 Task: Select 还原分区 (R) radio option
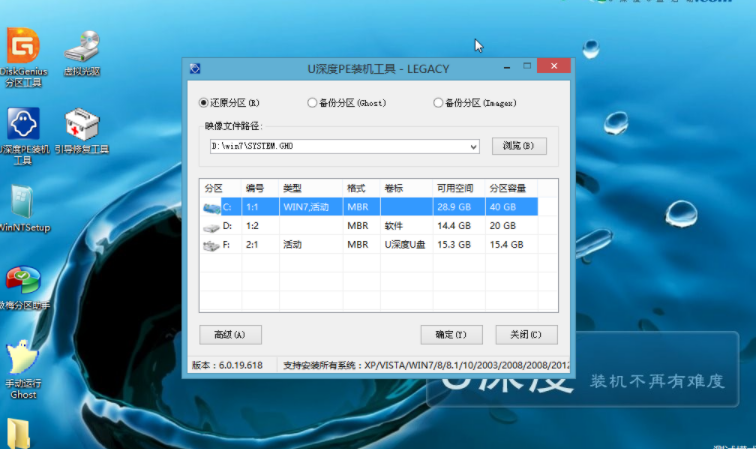[204, 102]
